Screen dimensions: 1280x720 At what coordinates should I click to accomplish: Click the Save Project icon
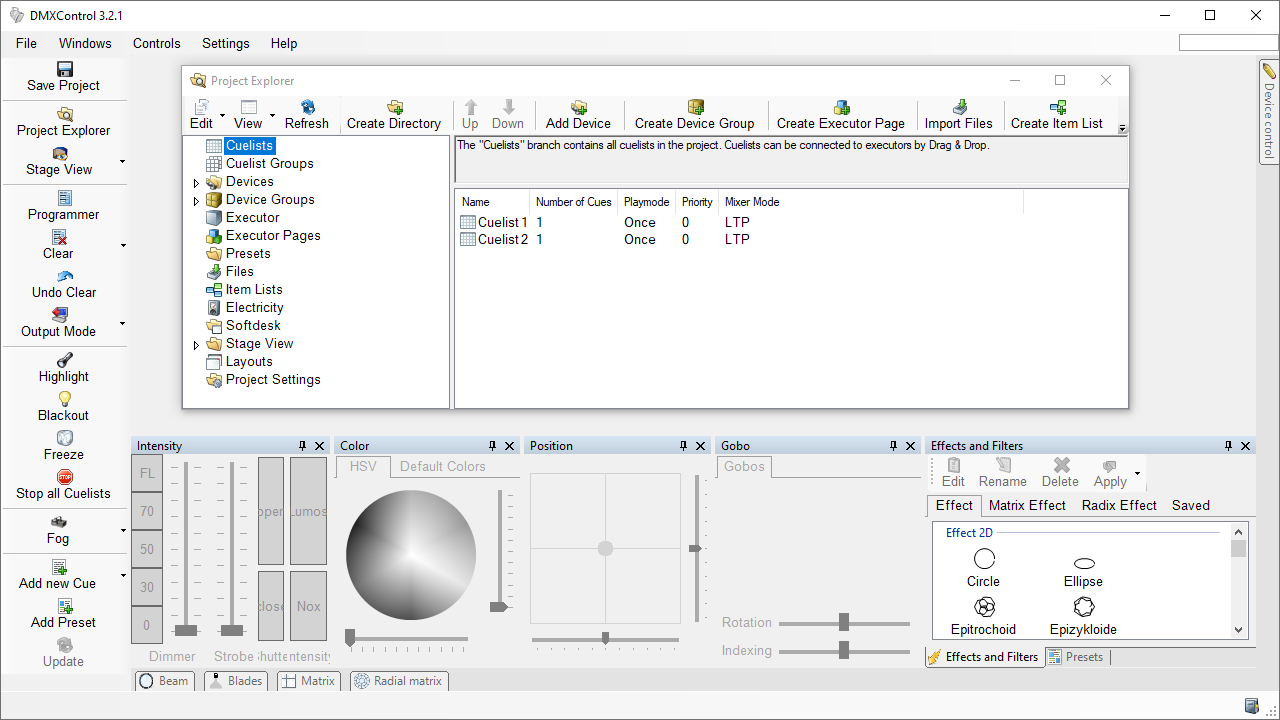65,69
